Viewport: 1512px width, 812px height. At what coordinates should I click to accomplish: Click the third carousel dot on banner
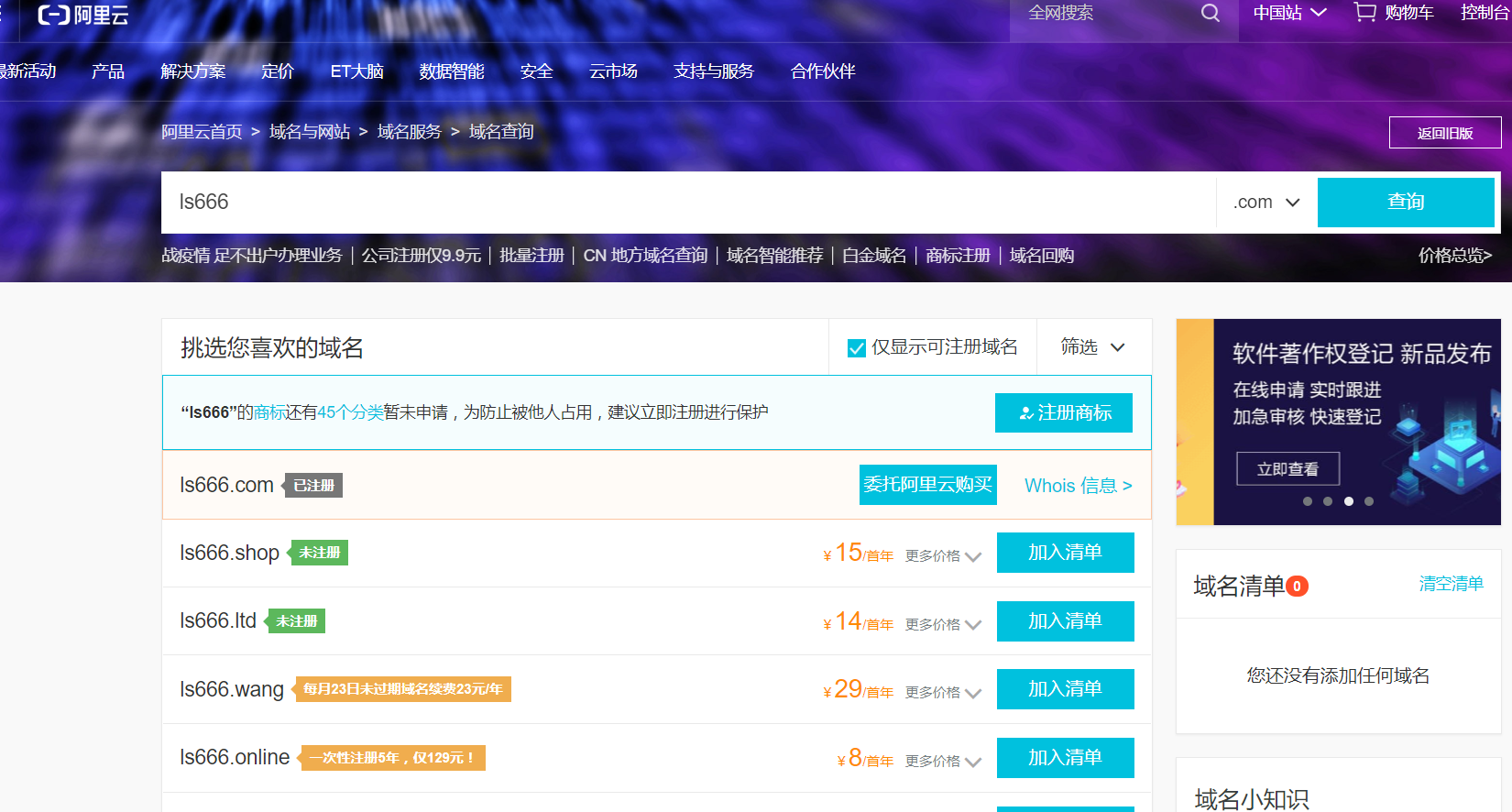point(1348,501)
